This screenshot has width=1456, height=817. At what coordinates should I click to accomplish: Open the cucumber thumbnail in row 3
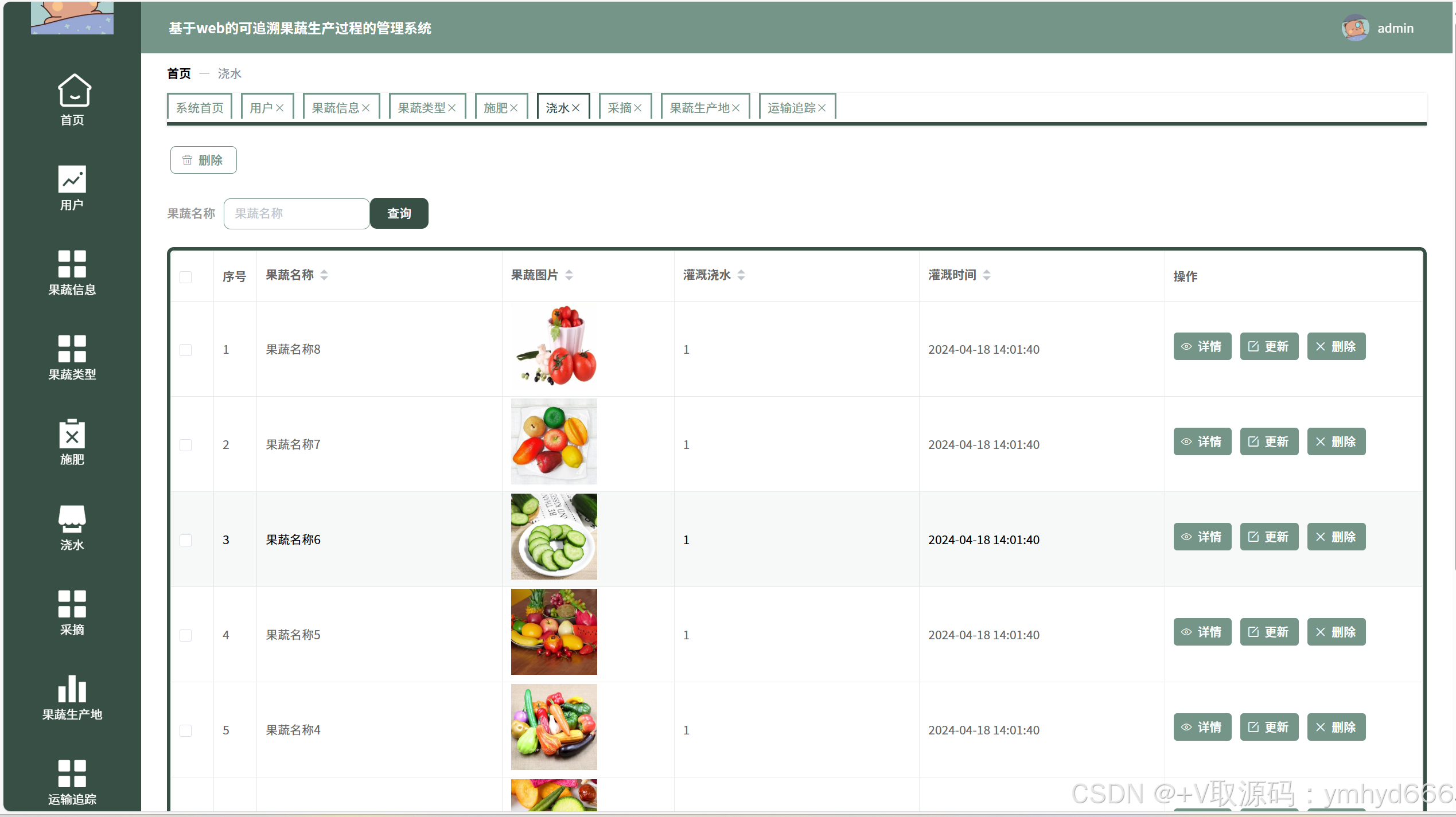click(x=554, y=537)
